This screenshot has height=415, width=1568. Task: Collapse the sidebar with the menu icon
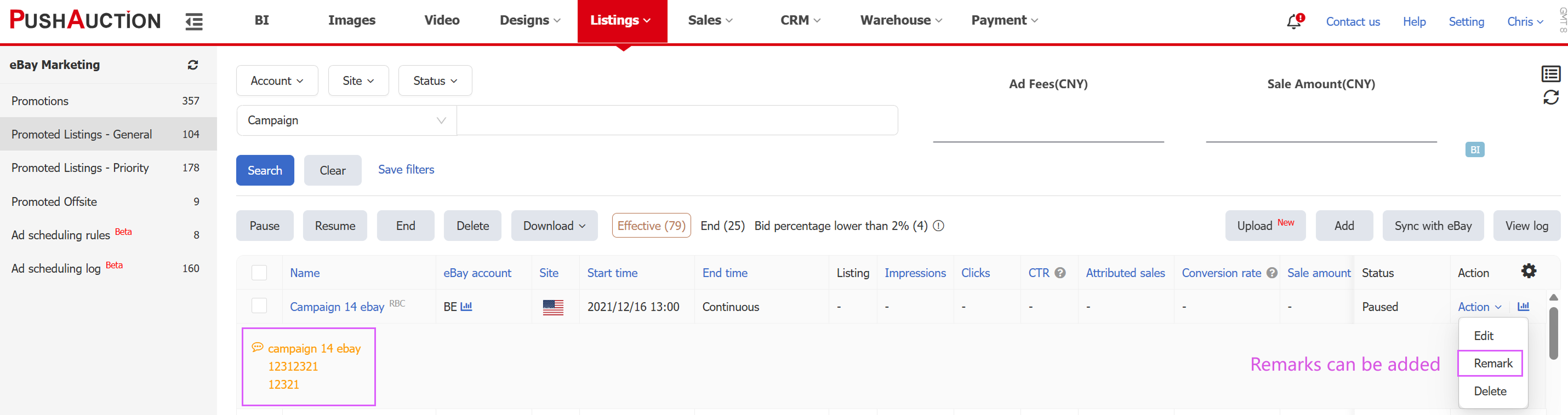click(193, 21)
